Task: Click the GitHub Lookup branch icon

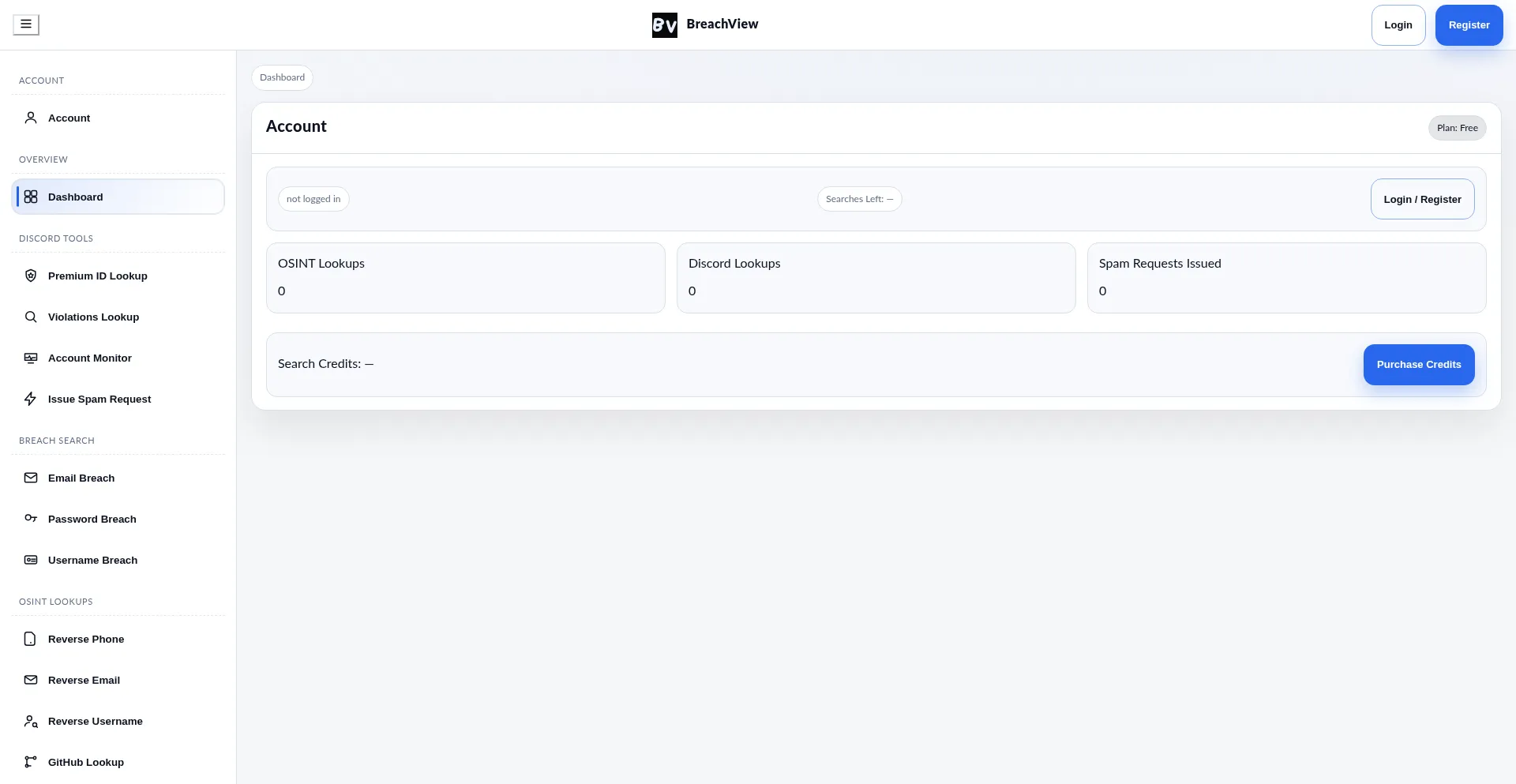Action: pyautogui.click(x=31, y=762)
